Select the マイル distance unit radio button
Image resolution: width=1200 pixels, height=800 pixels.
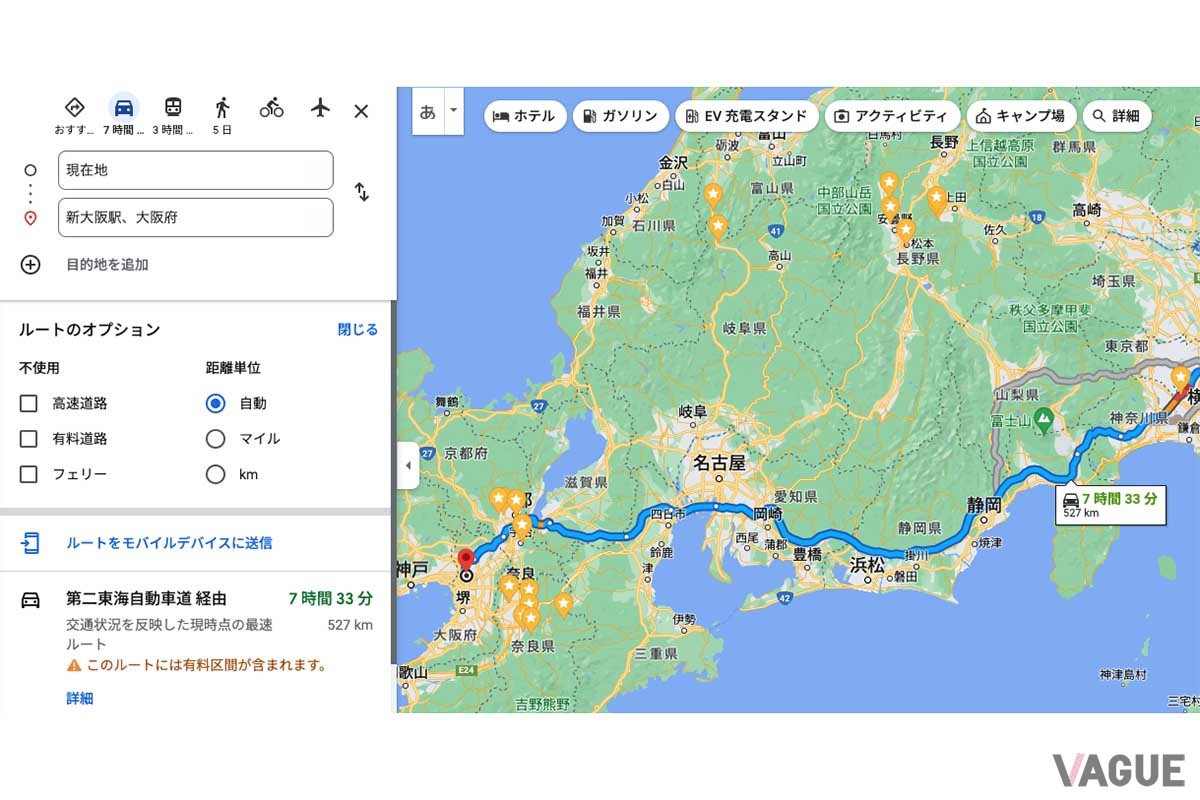click(x=215, y=438)
